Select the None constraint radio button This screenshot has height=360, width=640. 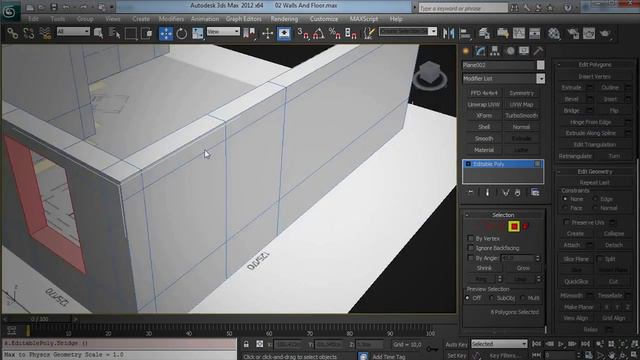565,199
